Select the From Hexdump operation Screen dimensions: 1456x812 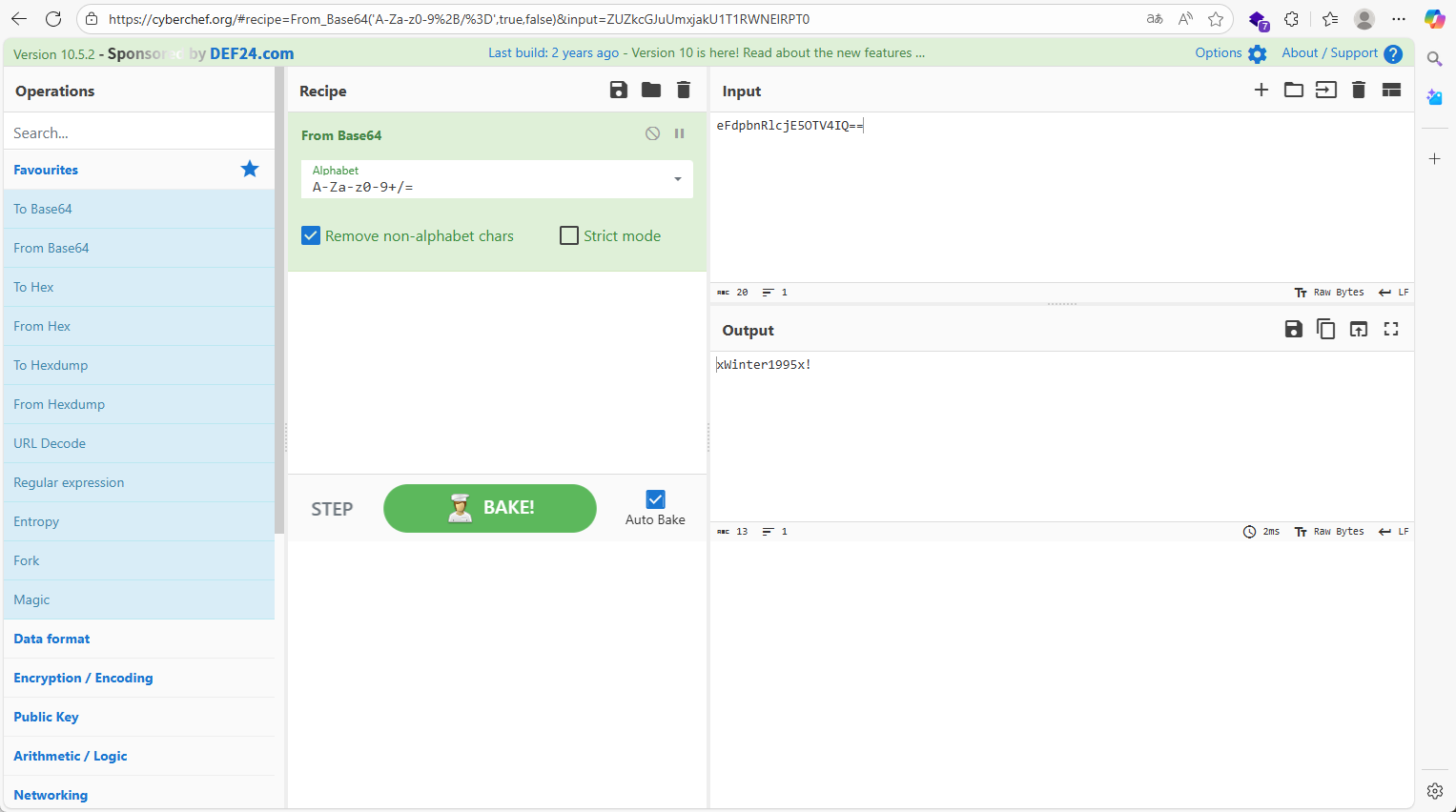139,404
